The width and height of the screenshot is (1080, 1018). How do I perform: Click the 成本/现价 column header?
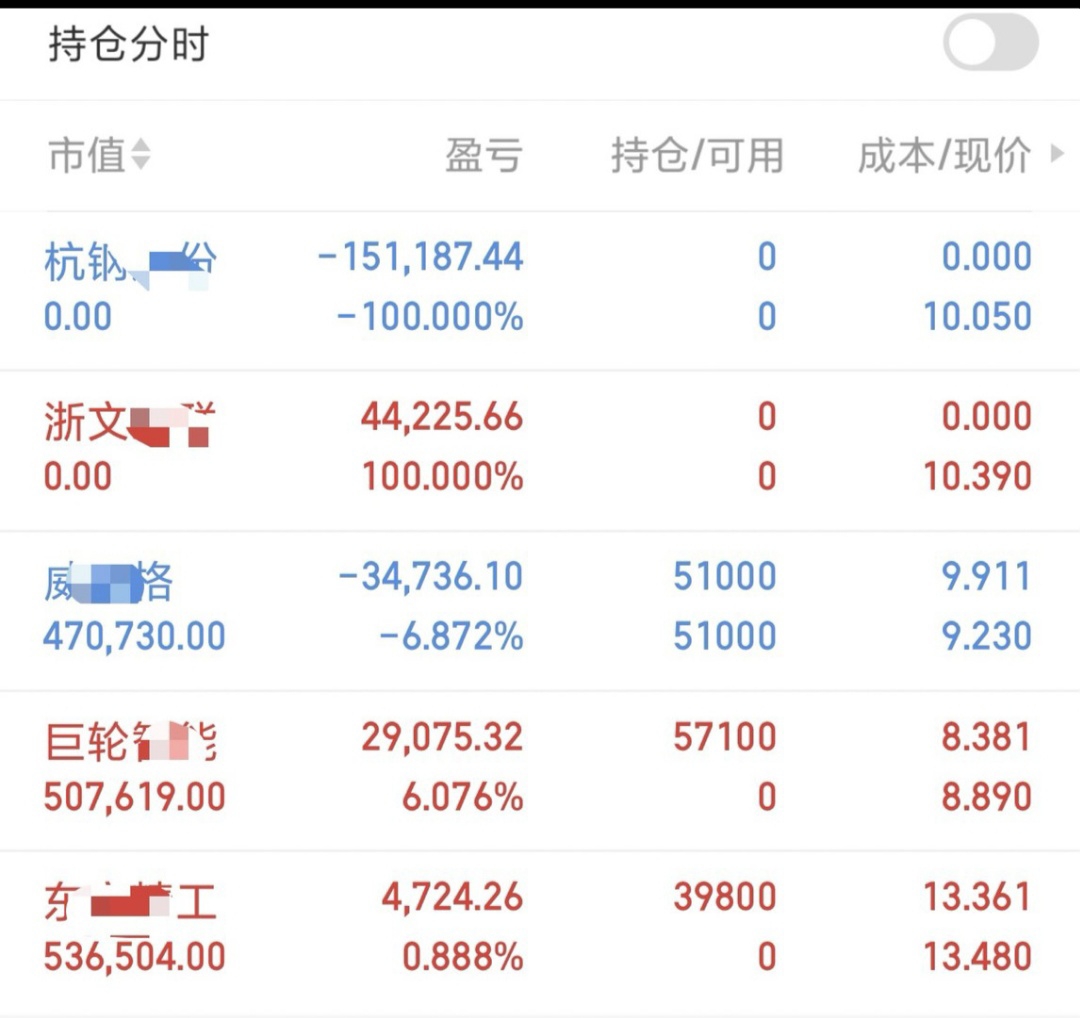click(x=944, y=156)
